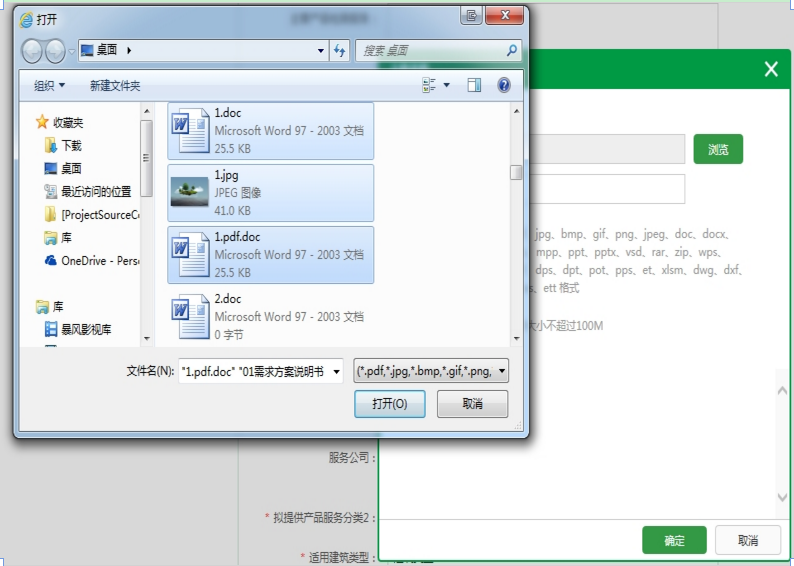Select 桌面 in the sidebar
Image resolution: width=794 pixels, height=566 pixels.
tap(63, 169)
